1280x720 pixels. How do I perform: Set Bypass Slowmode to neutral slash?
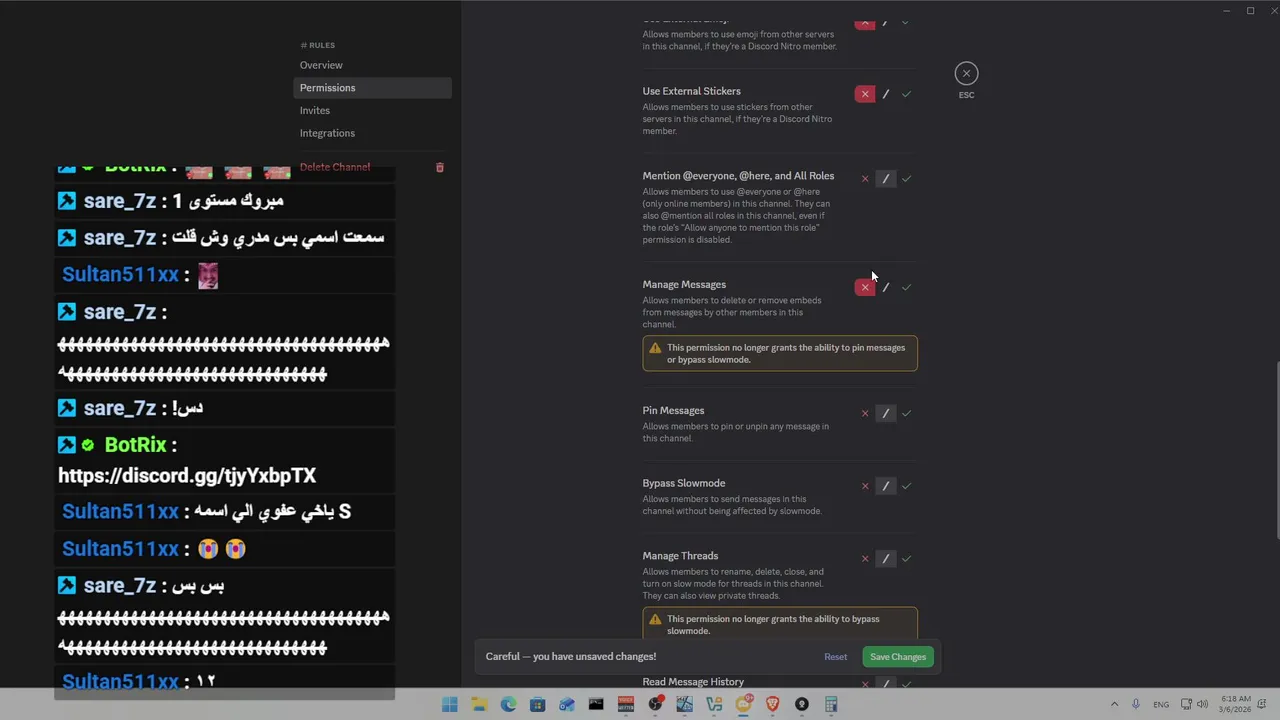[886, 486]
